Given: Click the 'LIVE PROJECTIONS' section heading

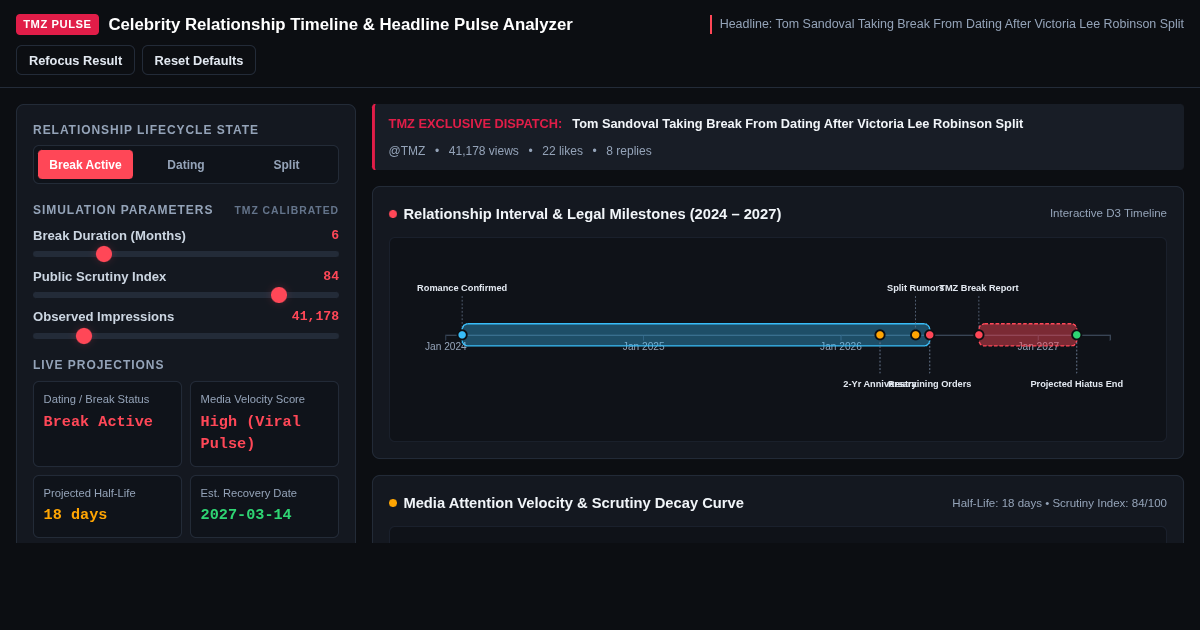Looking at the screenshot, I should pos(99,365).
